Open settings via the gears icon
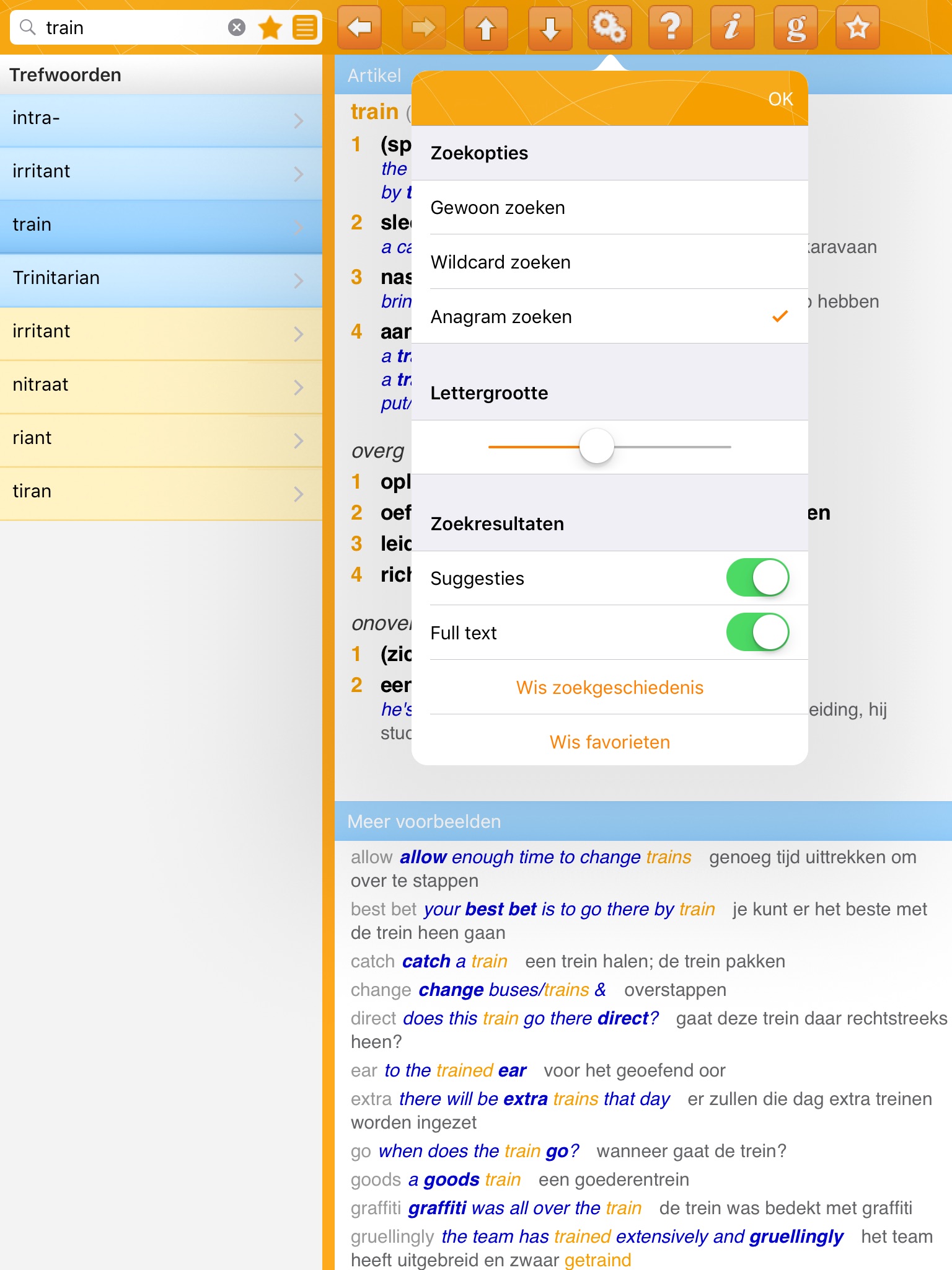Viewport: 952px width, 1270px height. click(610, 27)
